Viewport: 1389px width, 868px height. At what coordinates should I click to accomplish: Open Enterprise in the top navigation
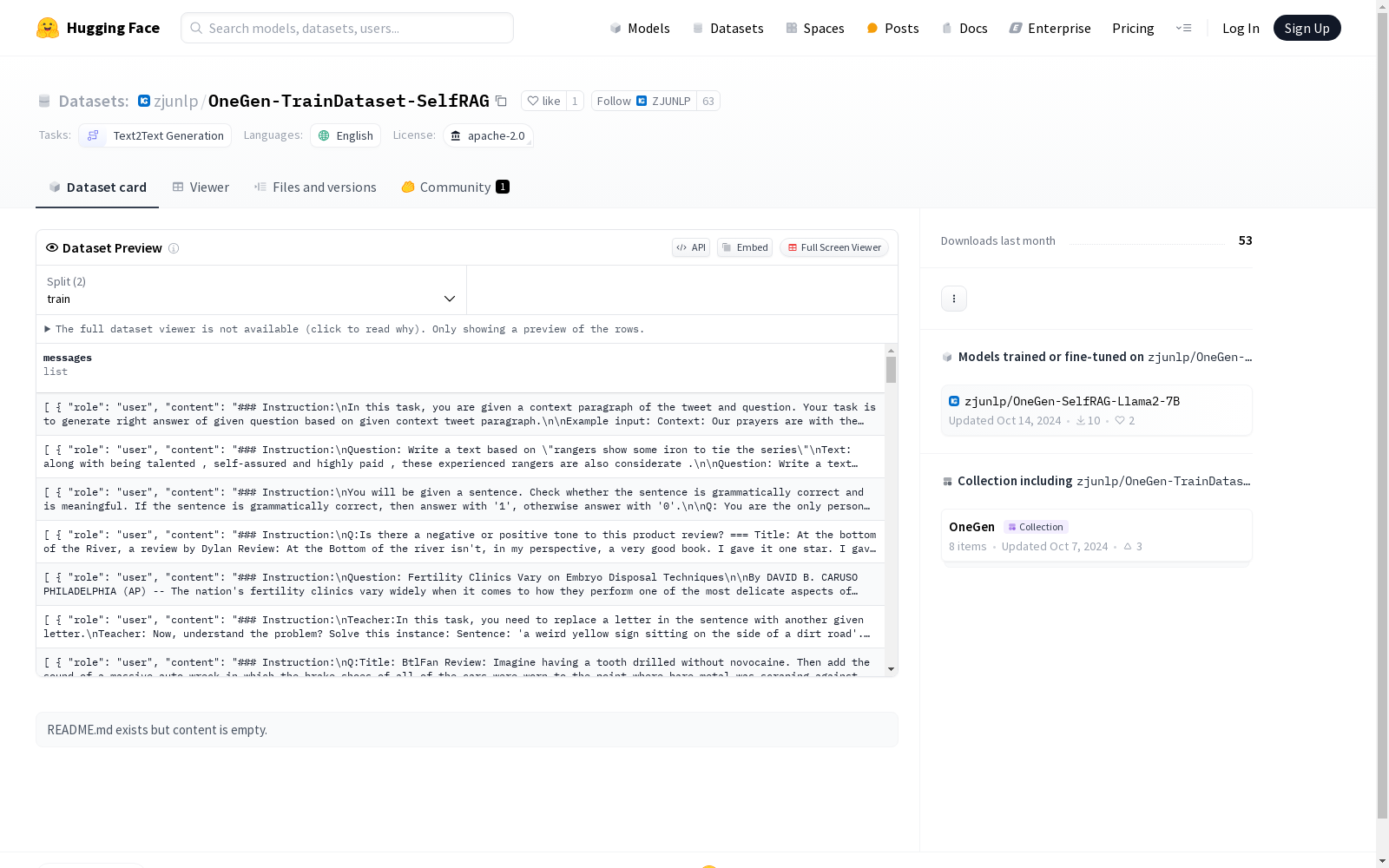click(x=1050, y=28)
